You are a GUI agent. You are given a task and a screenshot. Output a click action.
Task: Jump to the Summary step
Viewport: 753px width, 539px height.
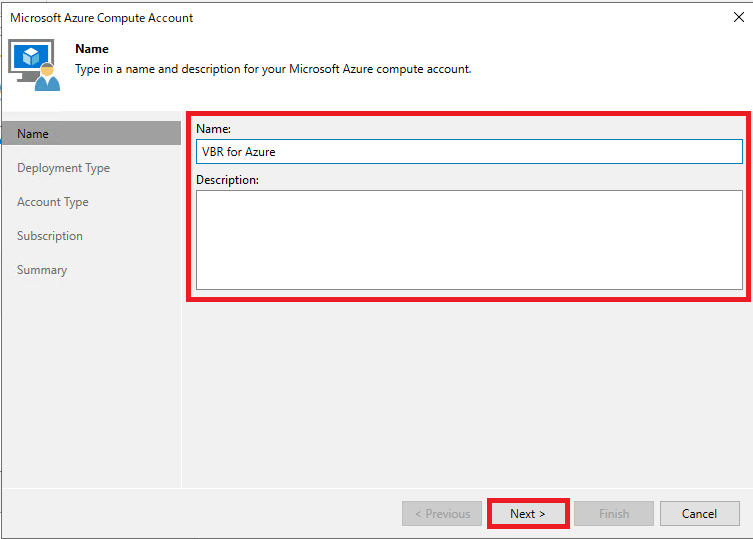(42, 270)
